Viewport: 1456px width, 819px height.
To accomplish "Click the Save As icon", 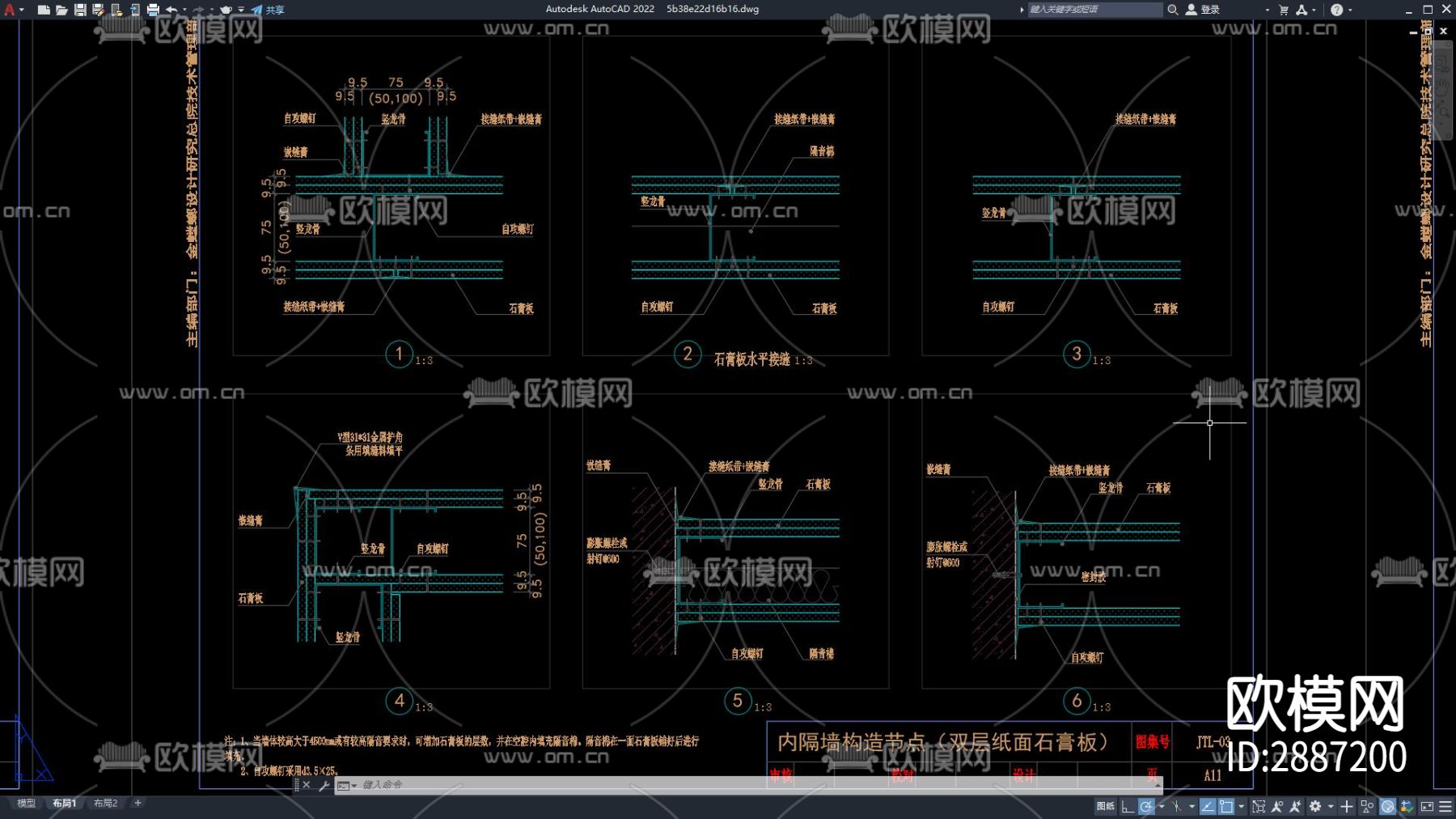I will click(x=98, y=10).
